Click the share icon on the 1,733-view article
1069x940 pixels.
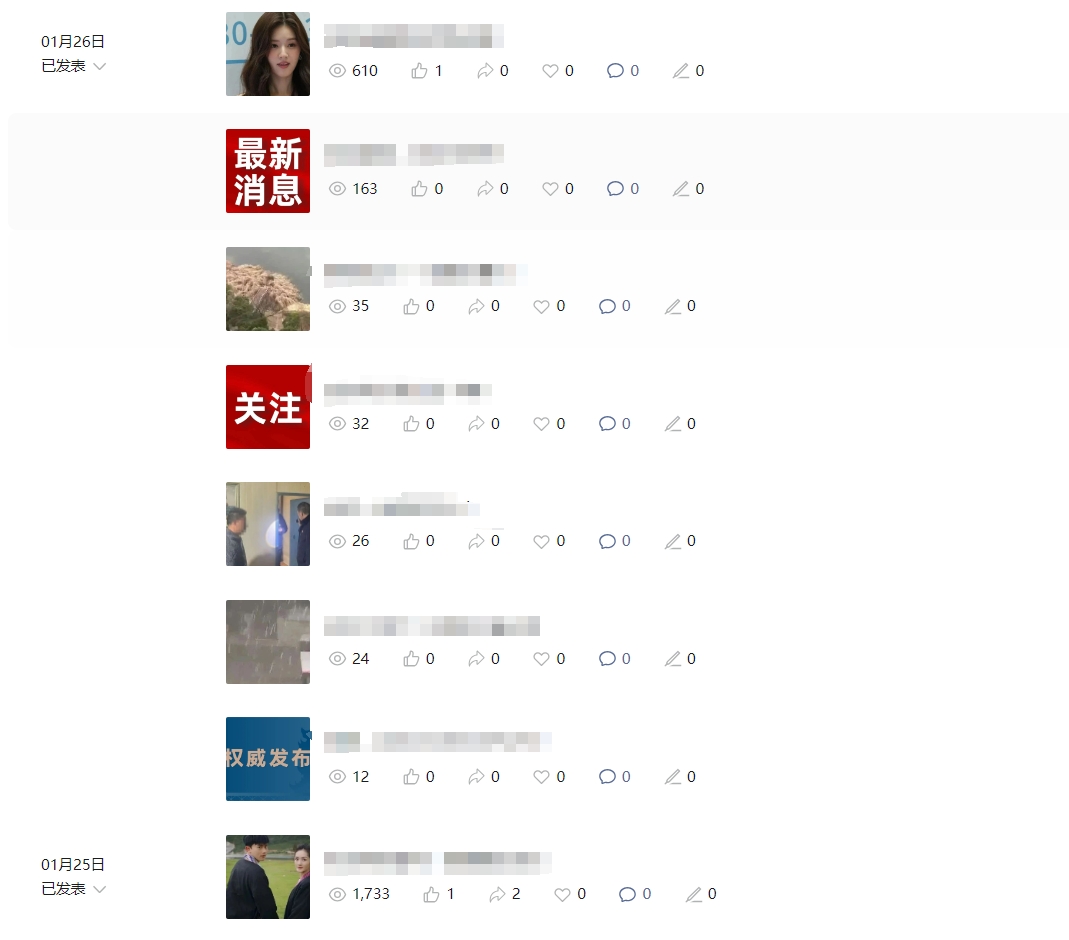pyautogui.click(x=497, y=894)
